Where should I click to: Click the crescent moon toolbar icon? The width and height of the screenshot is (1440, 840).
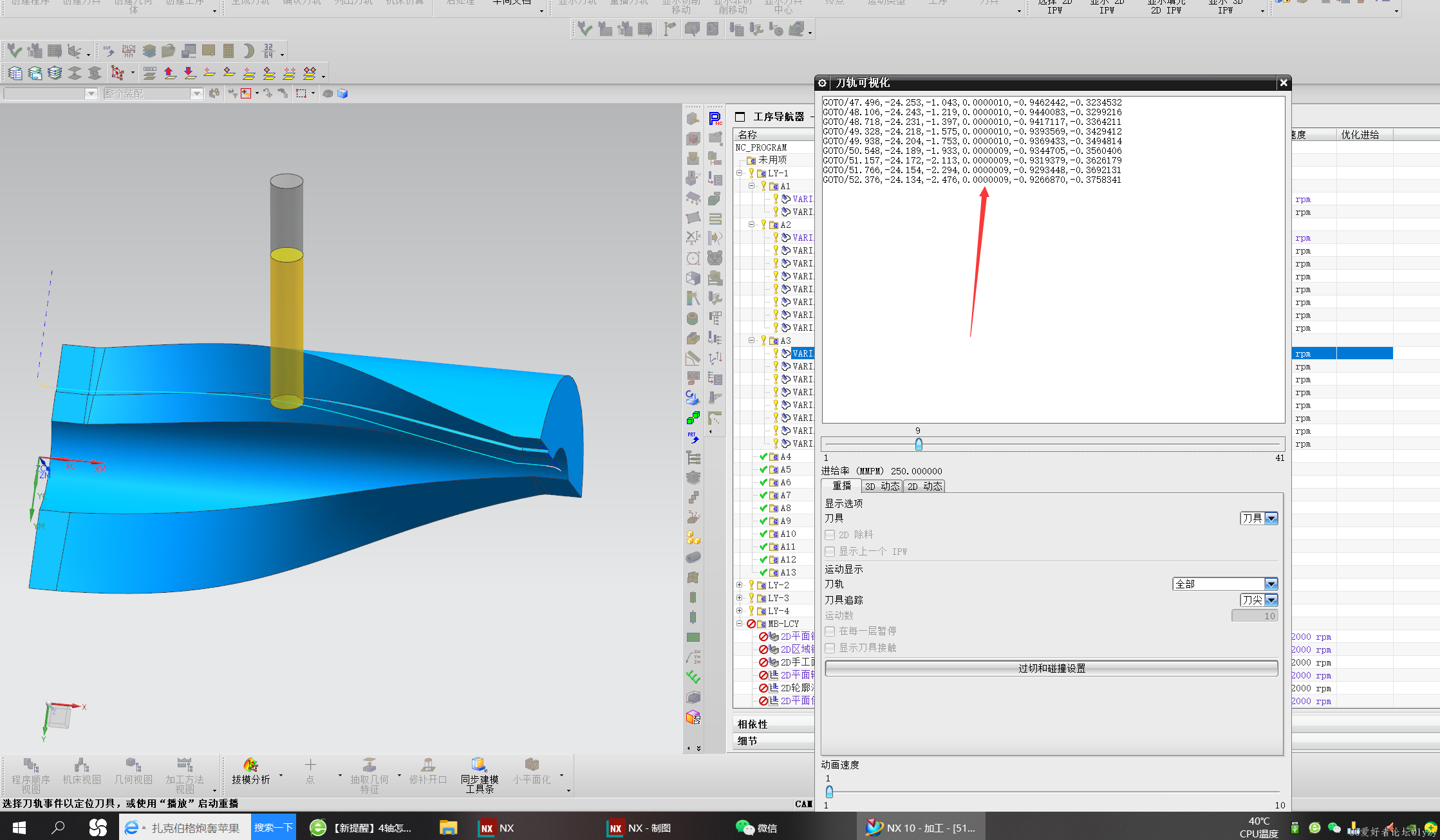click(248, 51)
